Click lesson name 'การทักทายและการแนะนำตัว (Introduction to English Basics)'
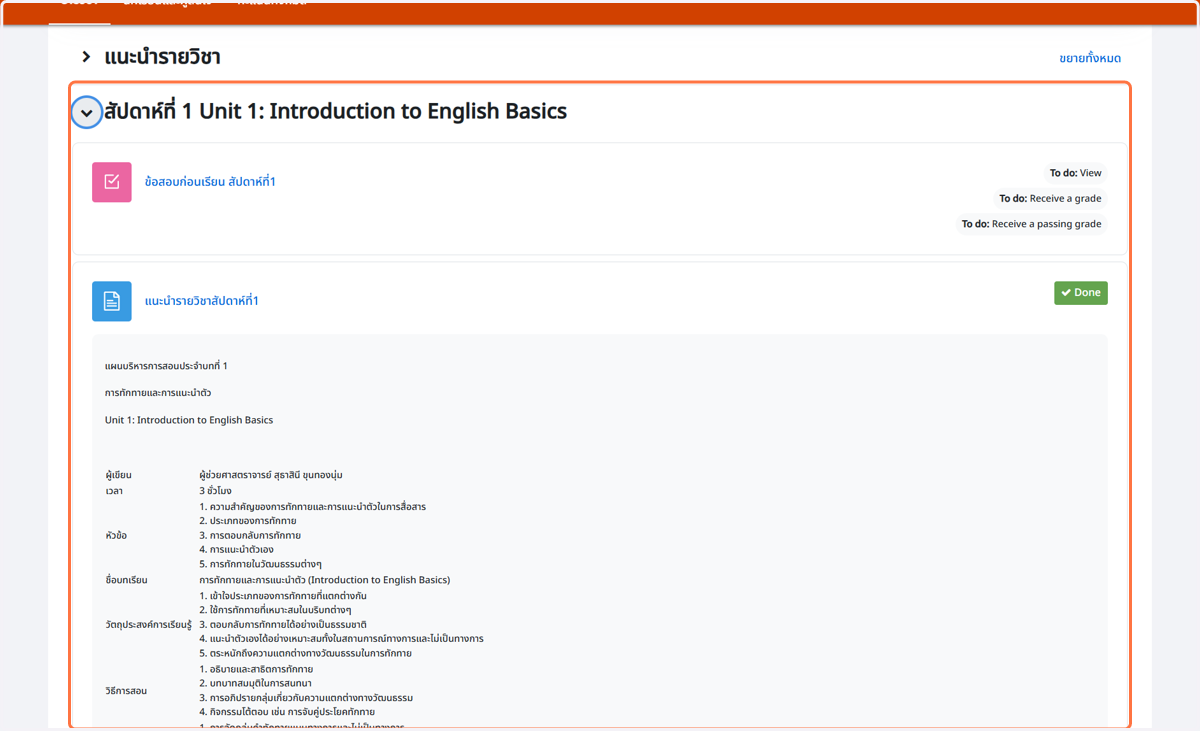Screen dimensions: 1200x731 324,580
